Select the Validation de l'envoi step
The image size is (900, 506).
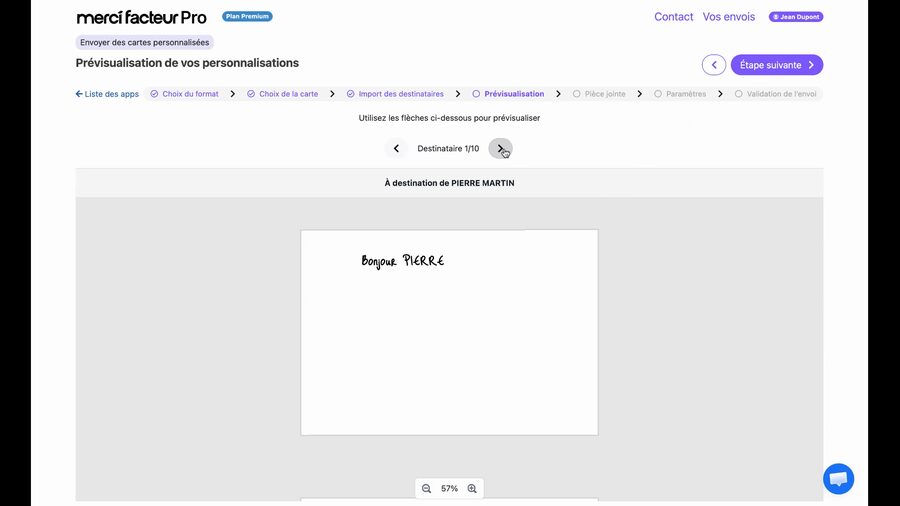(x=775, y=94)
